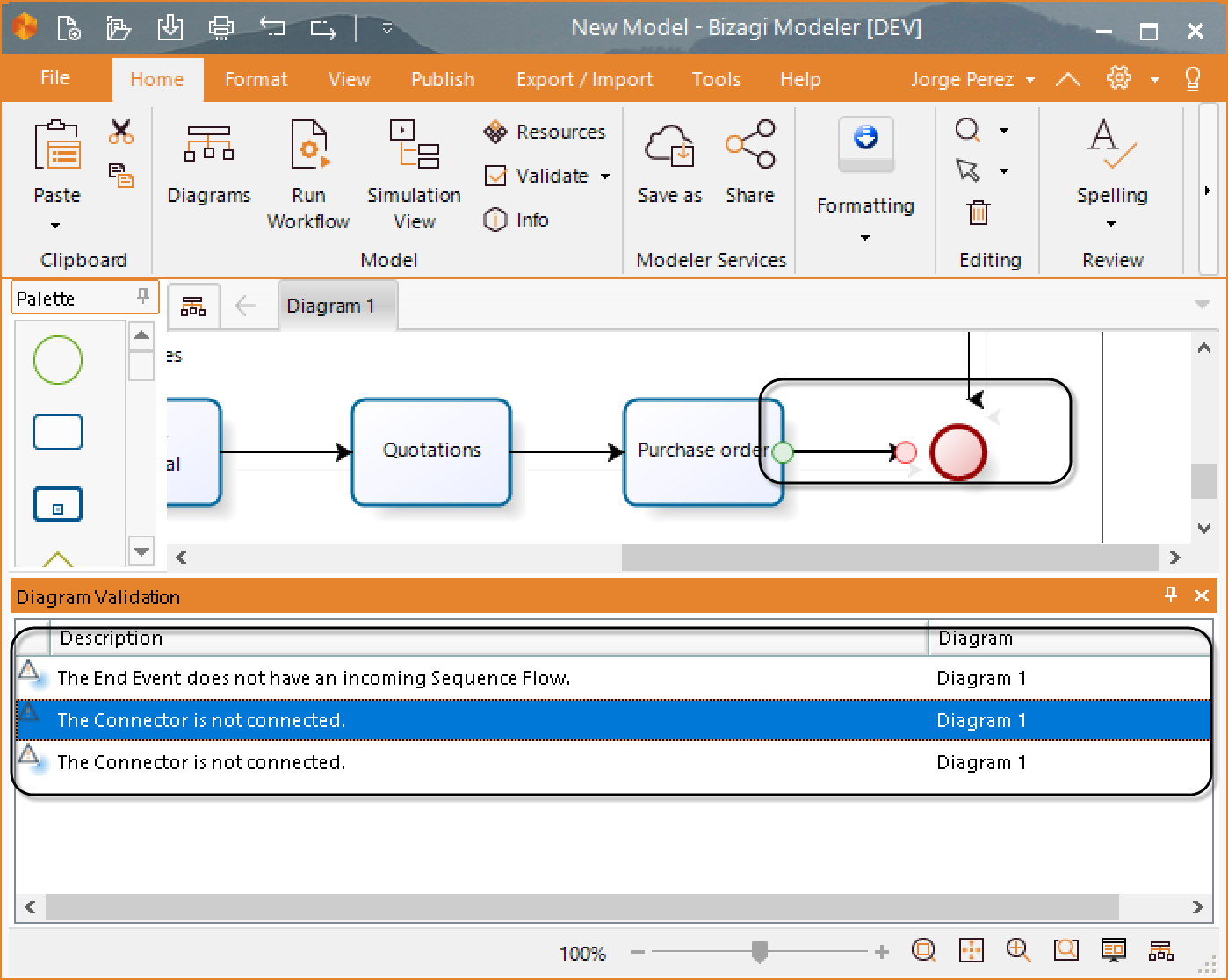Select the Task rectangle in Palette
The image size is (1228, 980).
click(58, 432)
